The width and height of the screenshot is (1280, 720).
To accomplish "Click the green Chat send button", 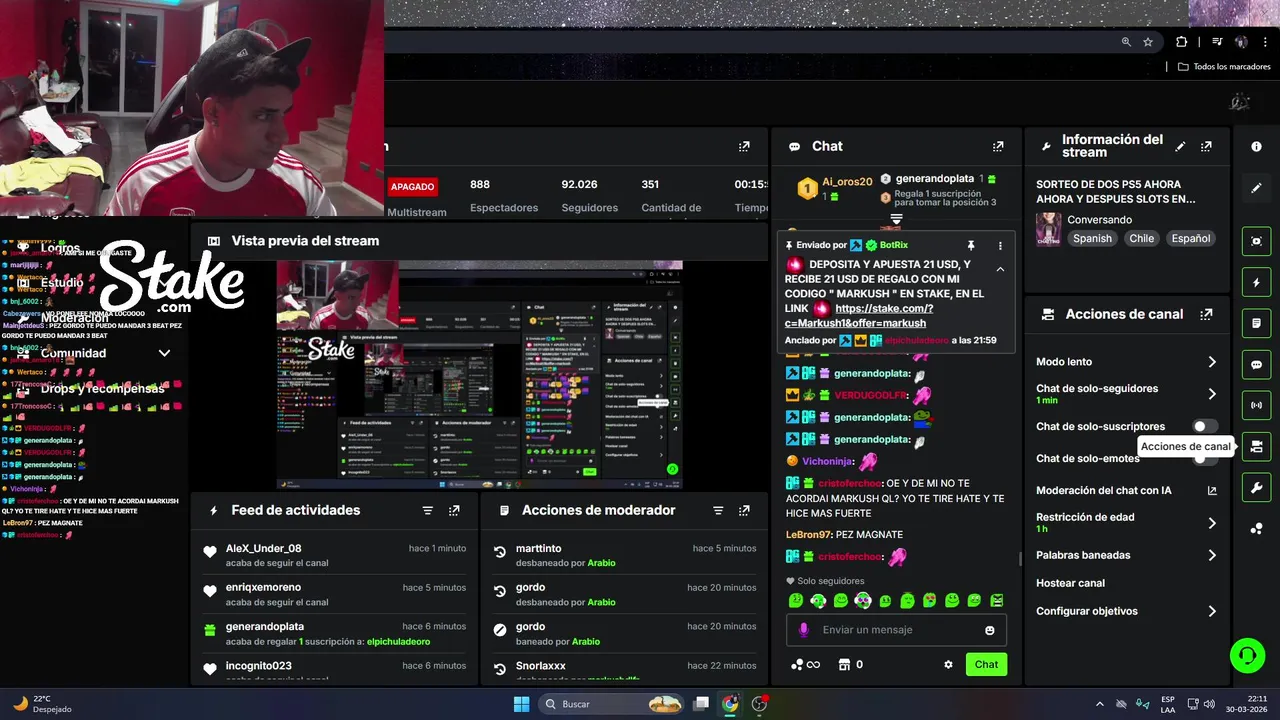I will coord(986,664).
